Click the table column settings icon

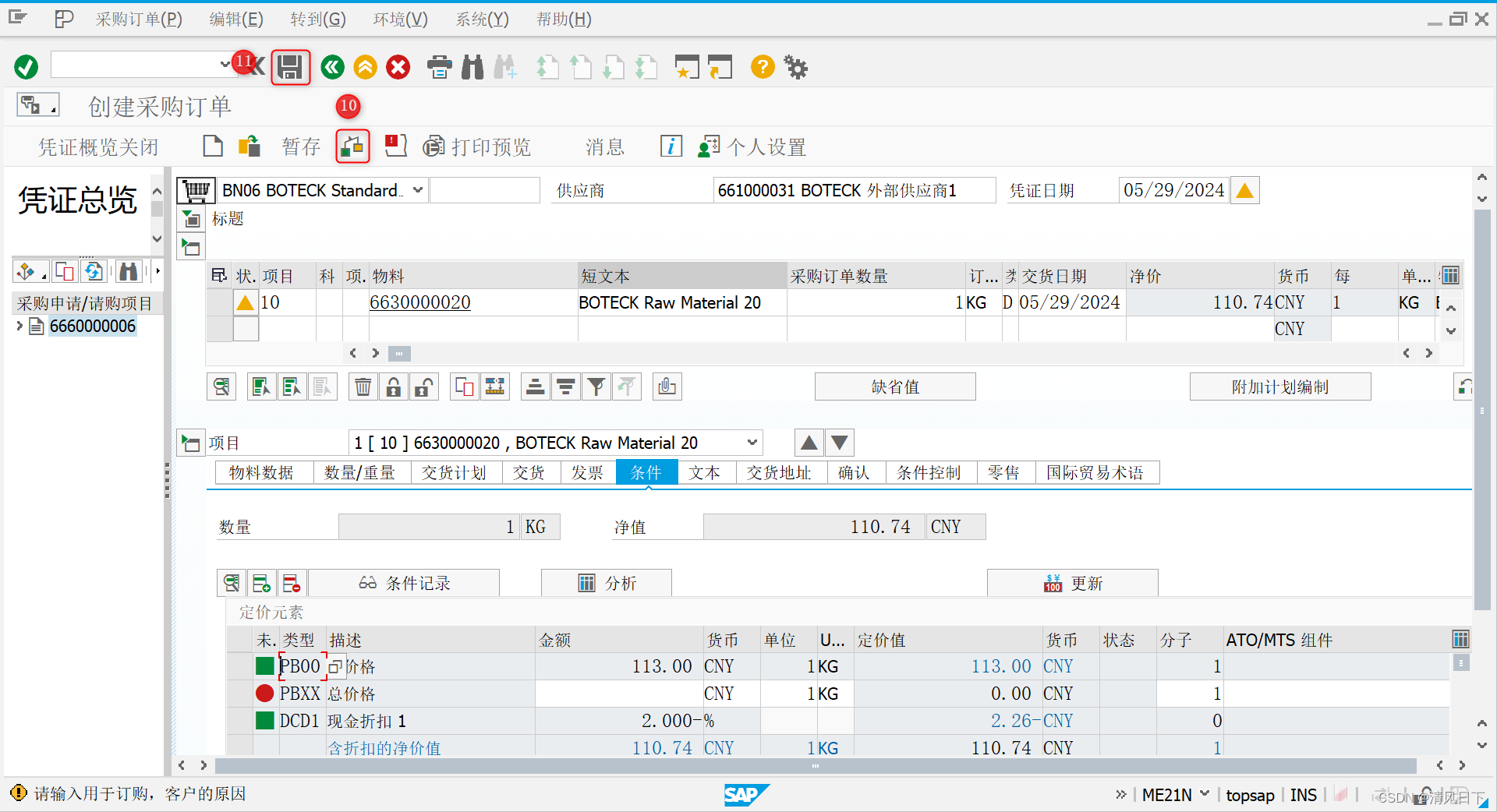1450,275
